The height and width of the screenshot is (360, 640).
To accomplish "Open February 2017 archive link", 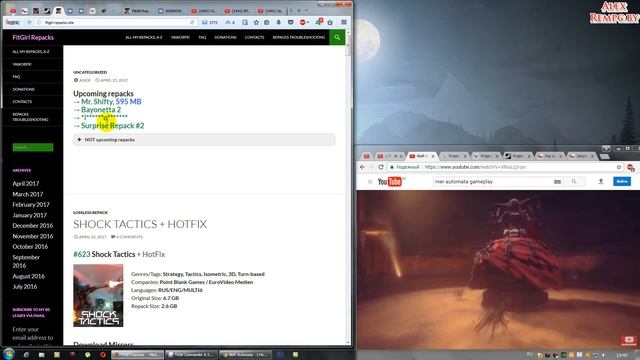I will pos(31,204).
